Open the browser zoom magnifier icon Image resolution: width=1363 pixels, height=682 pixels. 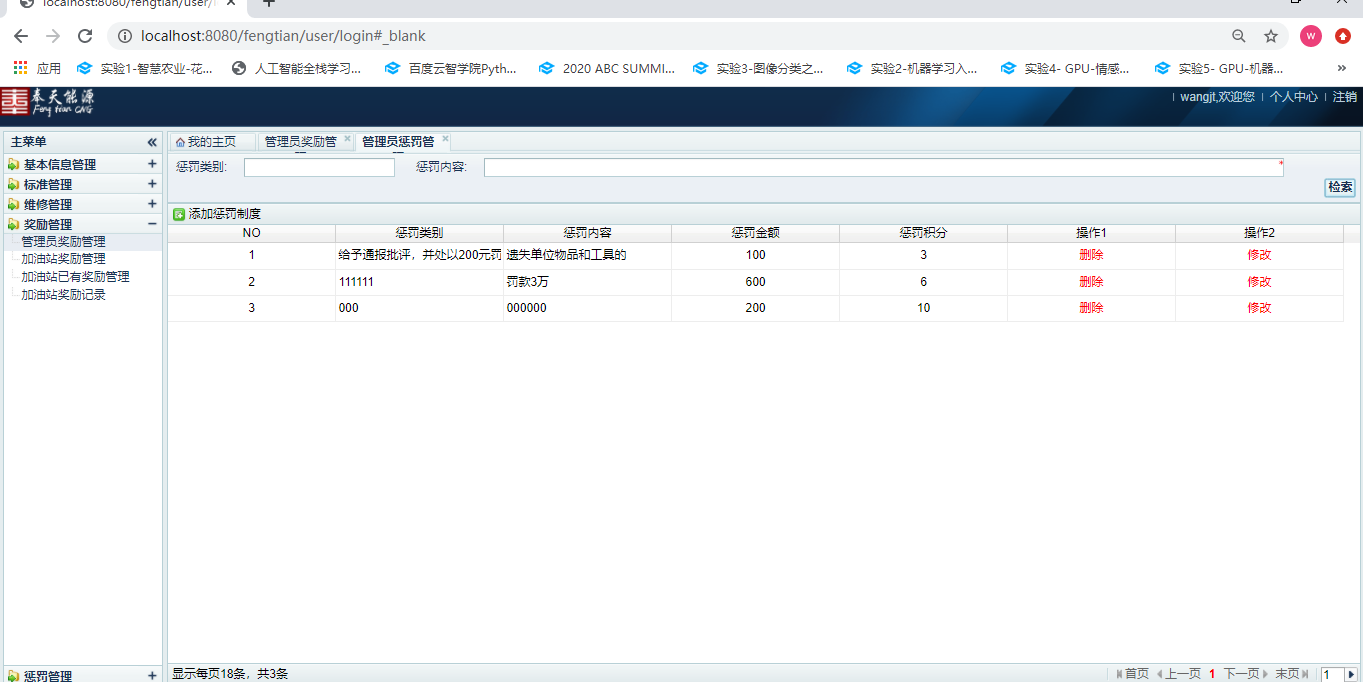pos(1239,36)
